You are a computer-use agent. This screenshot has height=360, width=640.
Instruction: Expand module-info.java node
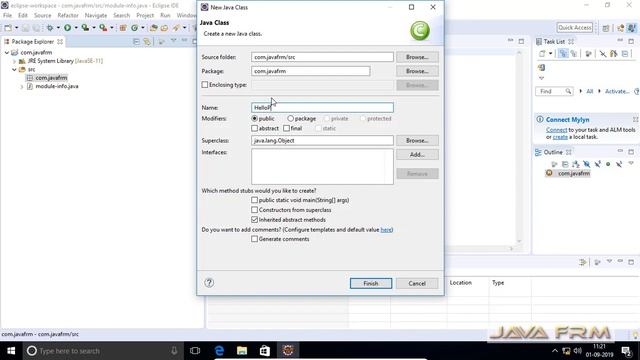(22, 87)
